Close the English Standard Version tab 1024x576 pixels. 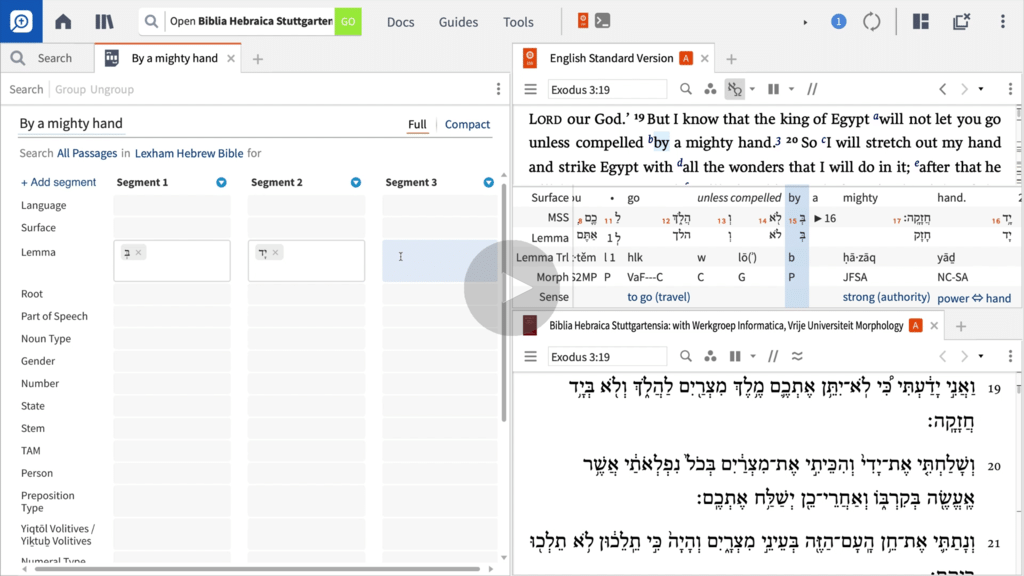[705, 58]
